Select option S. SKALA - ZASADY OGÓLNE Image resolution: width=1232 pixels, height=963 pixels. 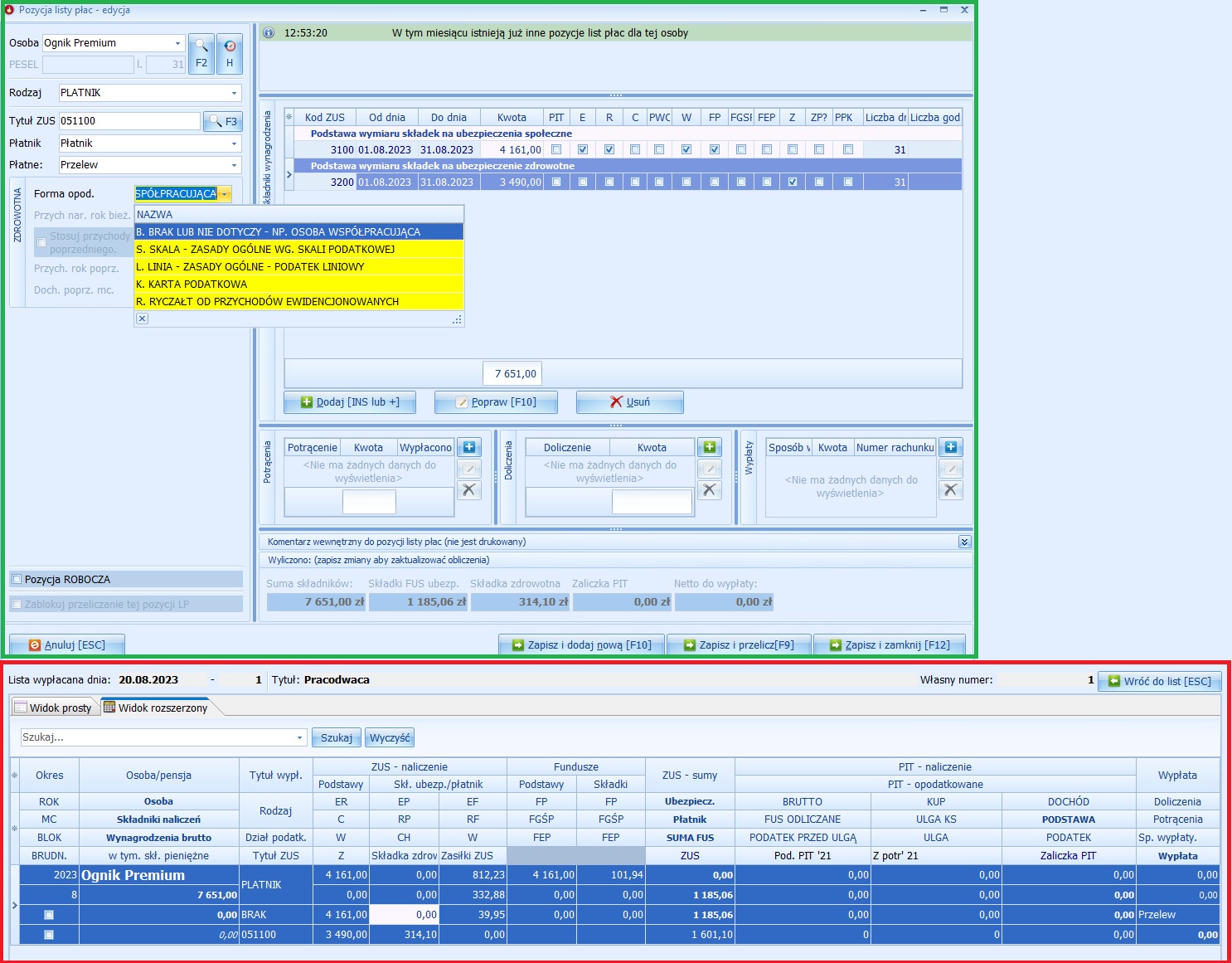pos(298,250)
